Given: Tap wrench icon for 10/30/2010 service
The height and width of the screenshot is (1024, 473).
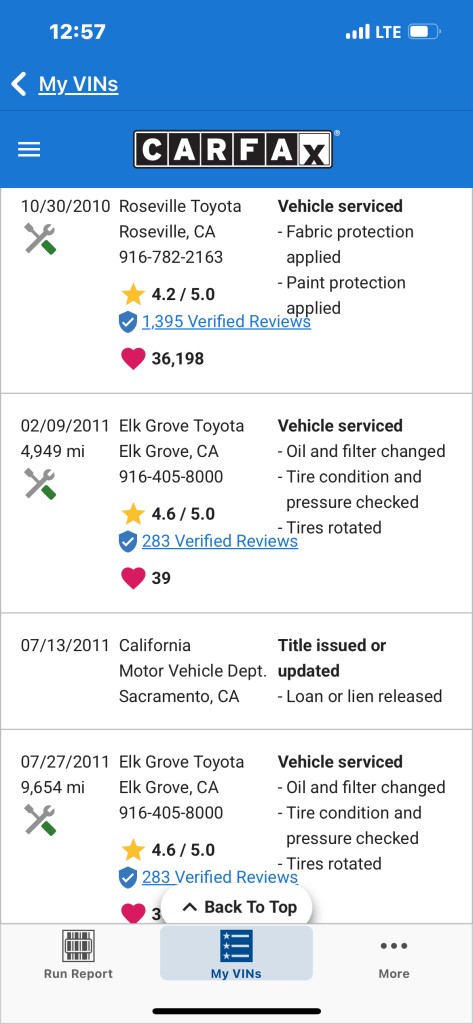Looking at the screenshot, I should tap(41, 238).
